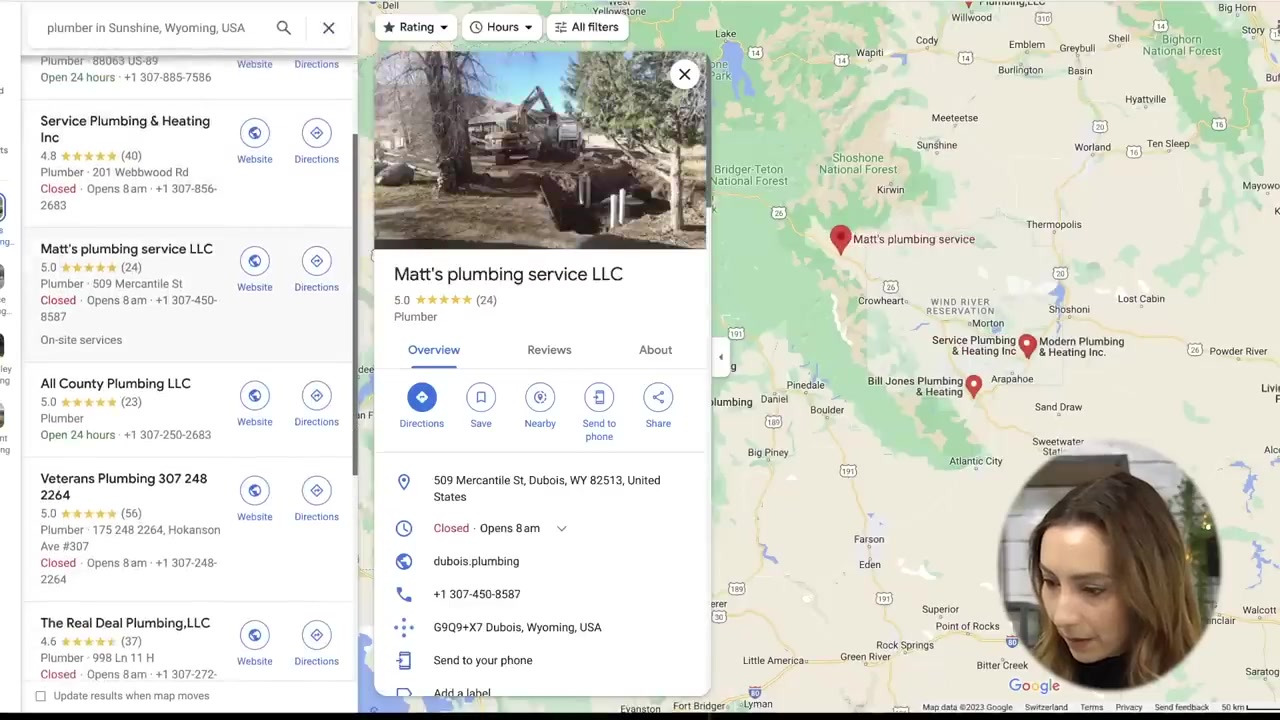Click phone number +1 307-450-8587 in details

[477, 594]
